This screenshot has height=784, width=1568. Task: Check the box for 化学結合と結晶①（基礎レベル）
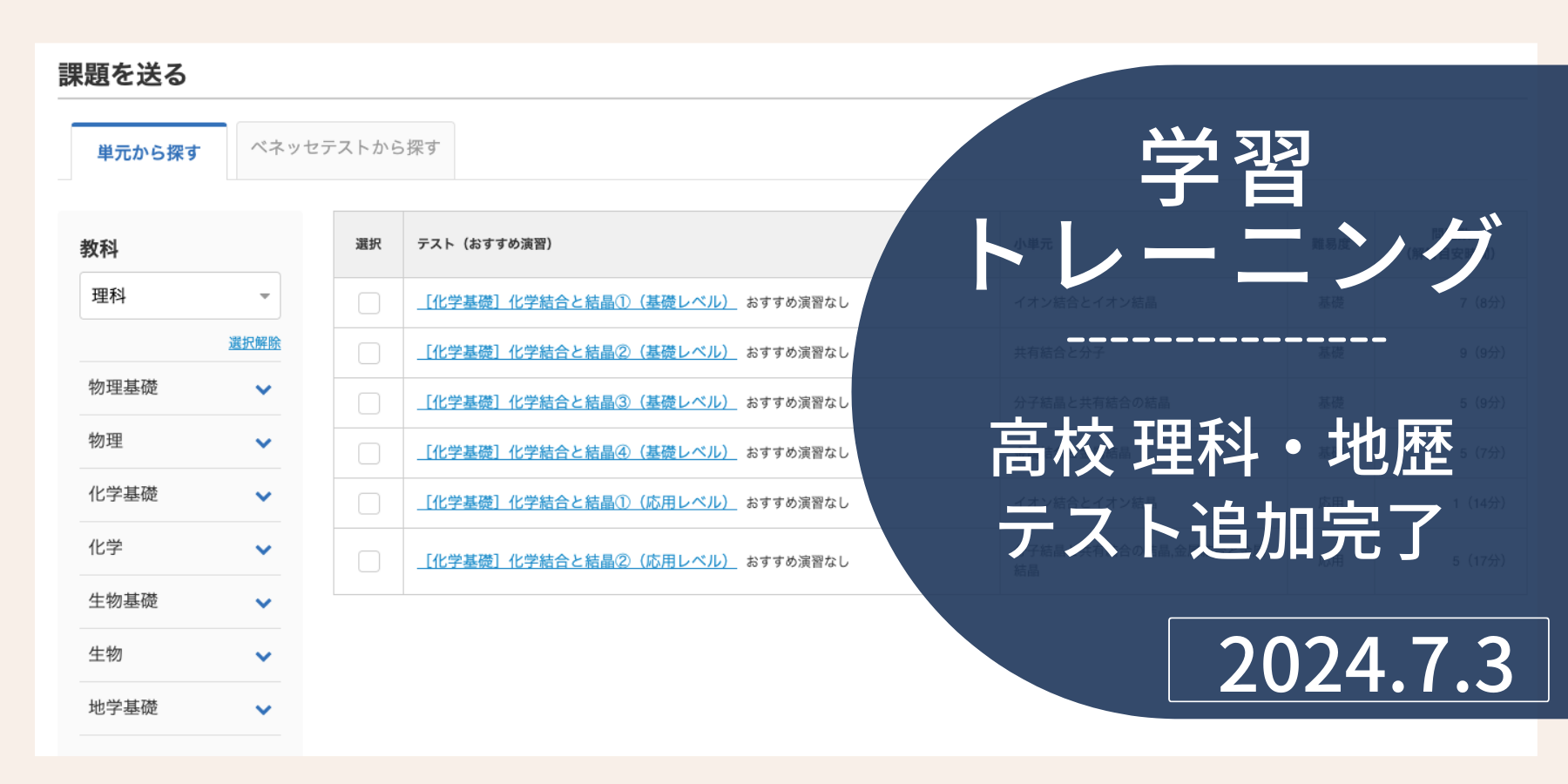[369, 303]
